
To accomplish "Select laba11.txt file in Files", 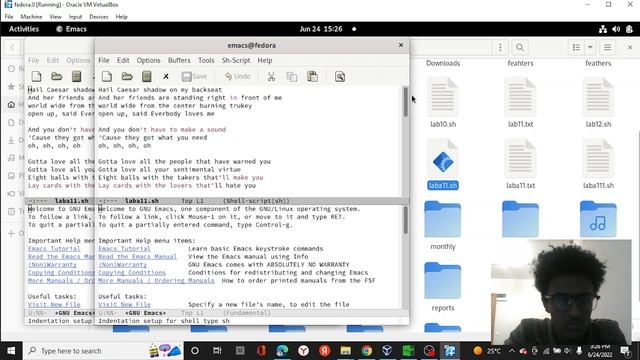I will point(520,164).
